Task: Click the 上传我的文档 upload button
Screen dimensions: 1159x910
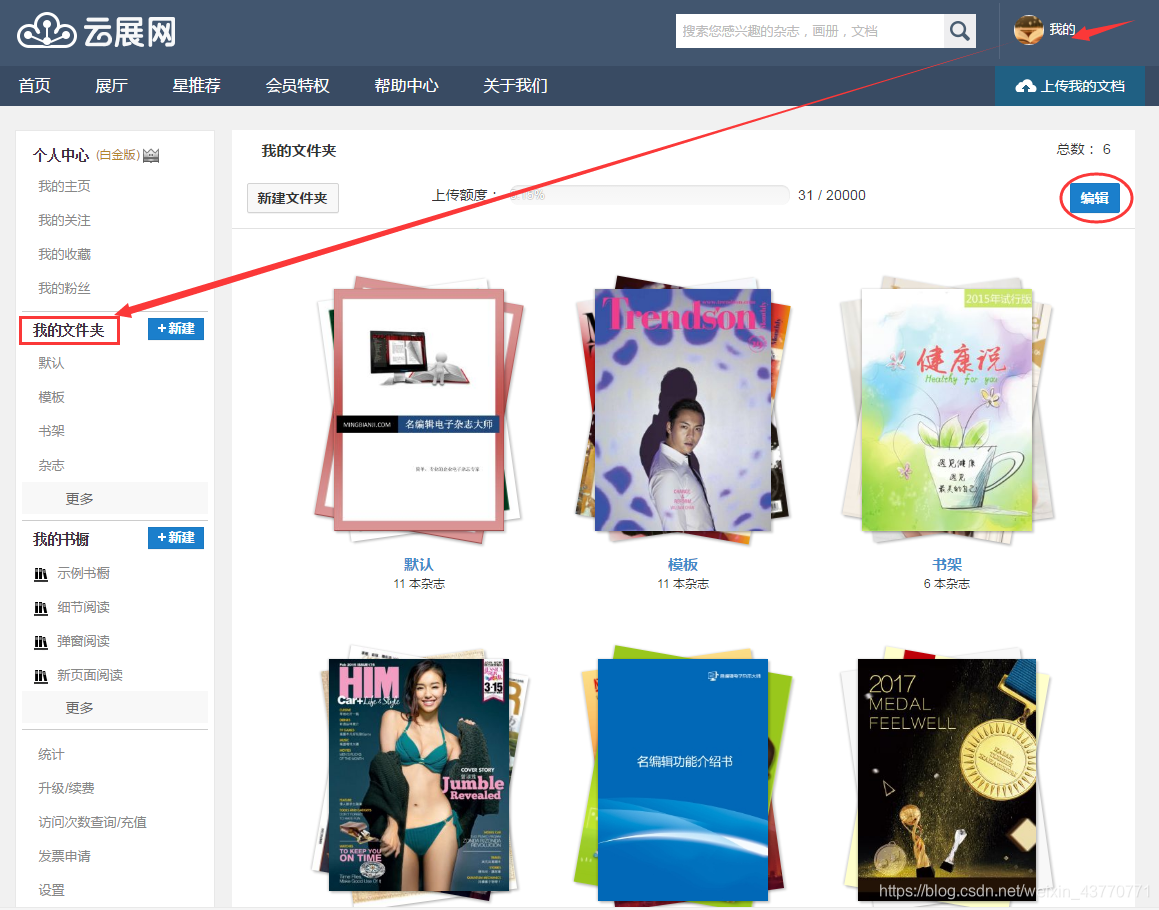Action: point(1070,86)
